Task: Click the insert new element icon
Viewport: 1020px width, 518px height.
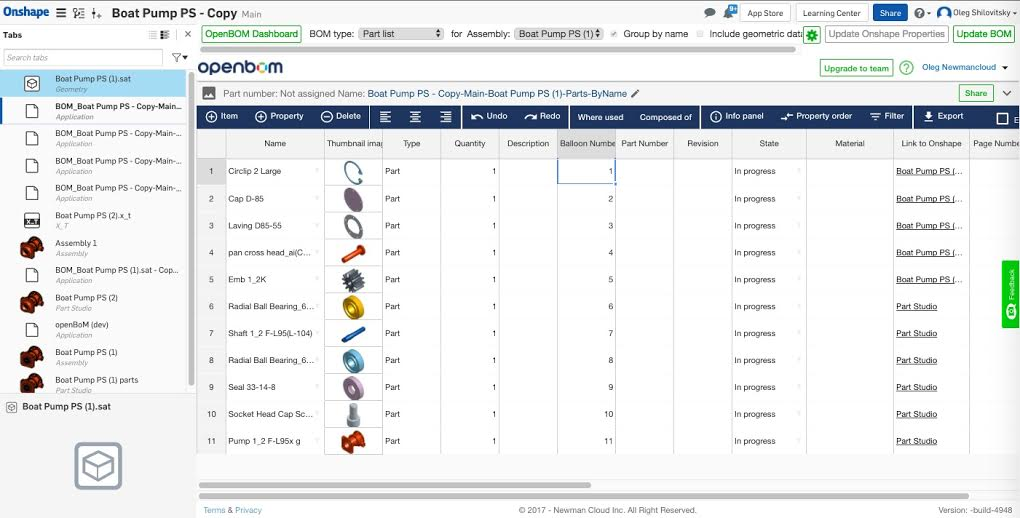Action: 96,13
